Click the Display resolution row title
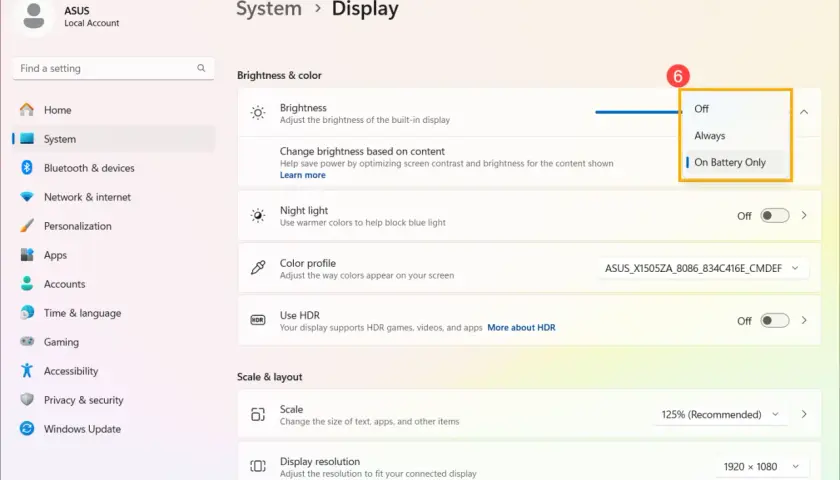The width and height of the screenshot is (840, 480). point(320,461)
